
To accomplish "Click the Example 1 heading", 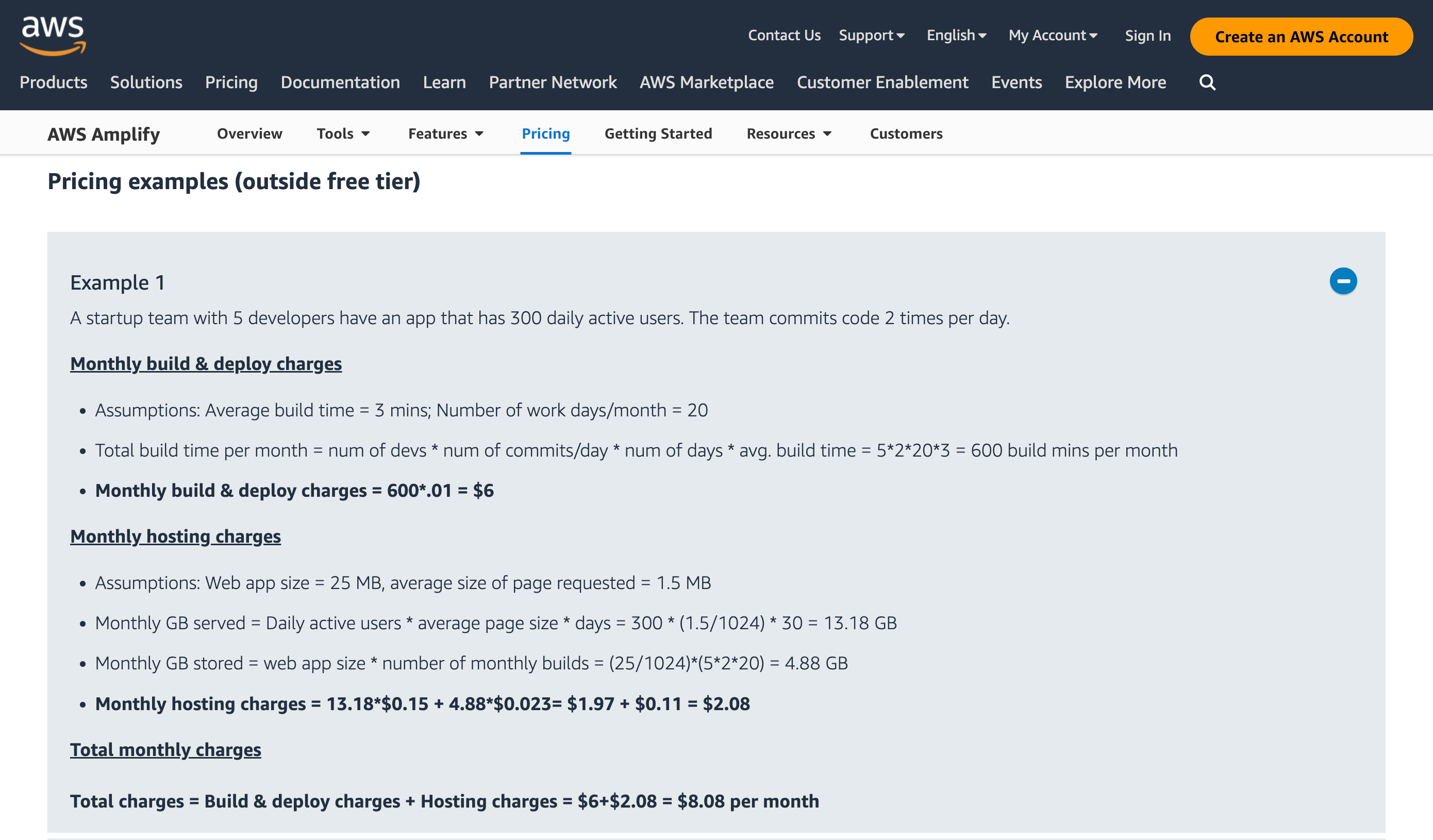I will tap(118, 282).
